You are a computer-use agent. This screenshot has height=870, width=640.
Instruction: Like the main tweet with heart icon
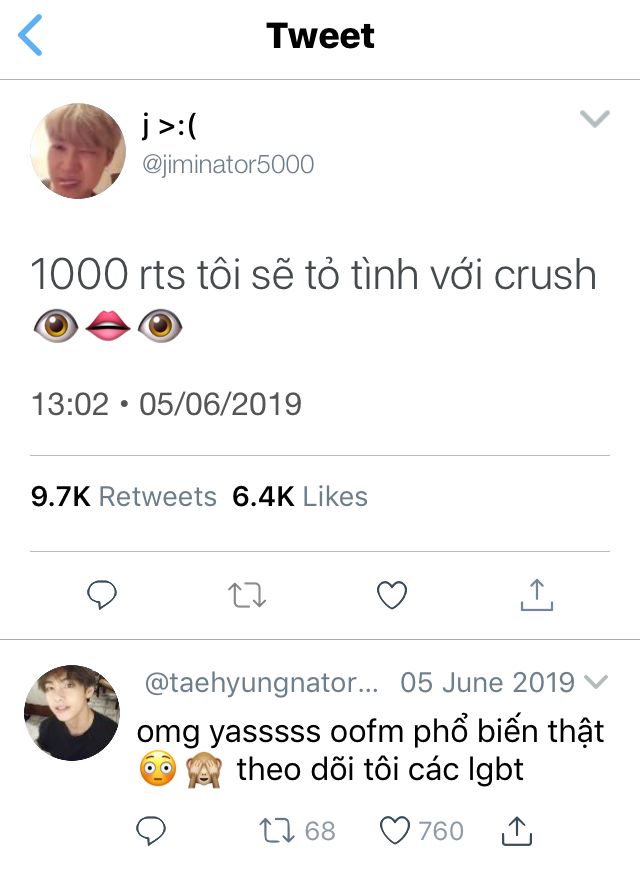click(392, 595)
